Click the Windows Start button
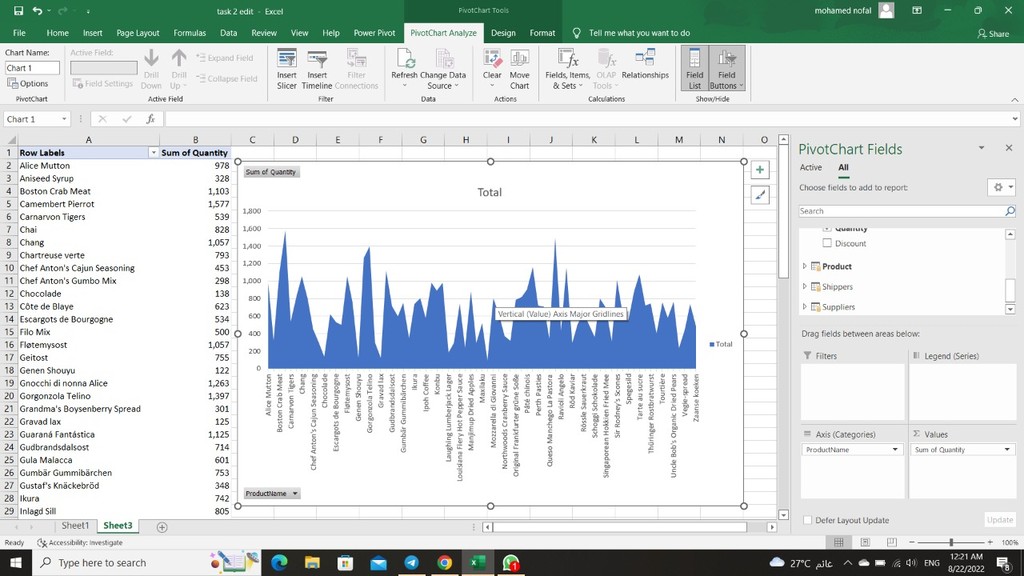Screen dimensions: 1024x576 pyautogui.click(x=16, y=562)
